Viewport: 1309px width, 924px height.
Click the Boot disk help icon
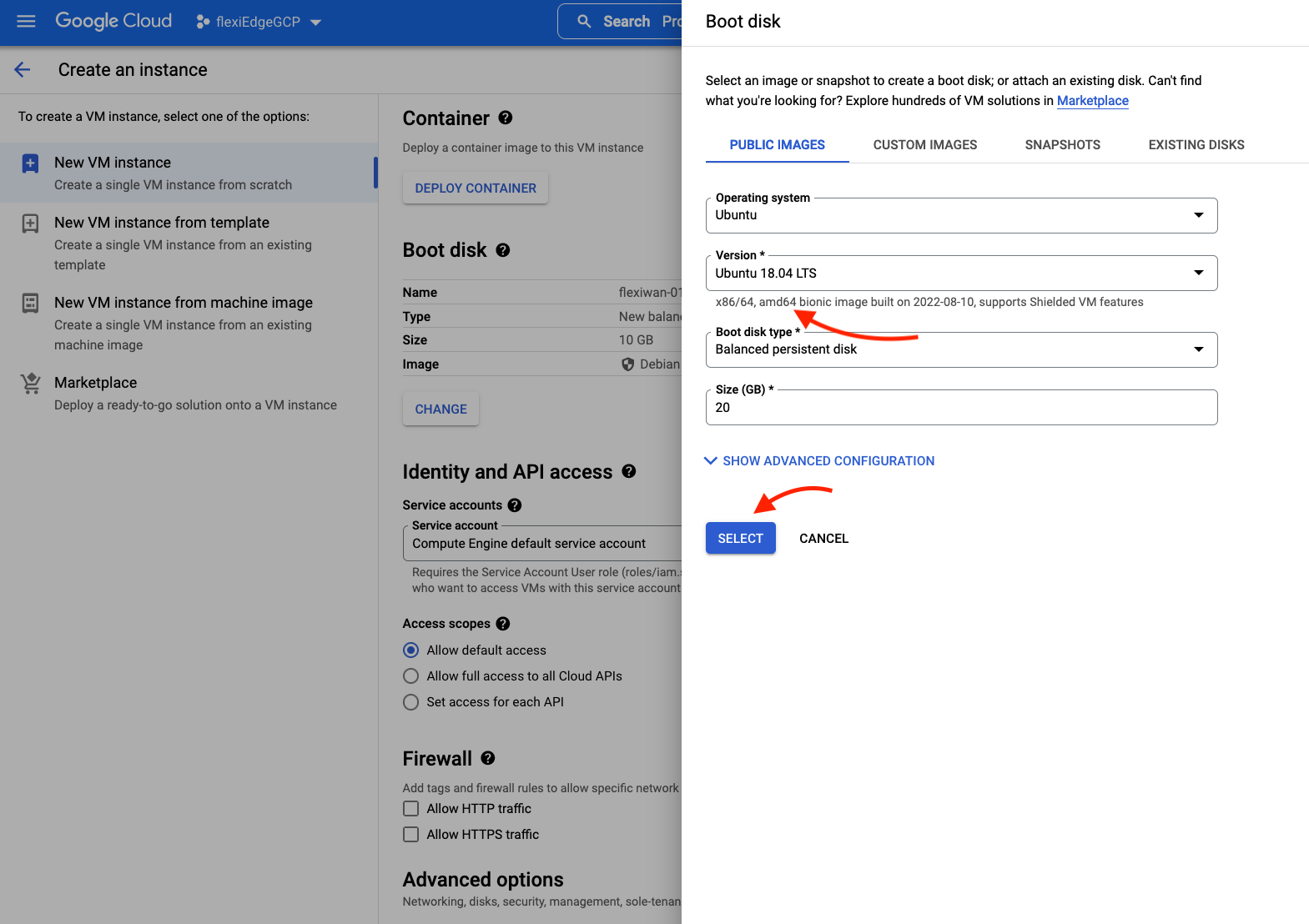coord(503,250)
